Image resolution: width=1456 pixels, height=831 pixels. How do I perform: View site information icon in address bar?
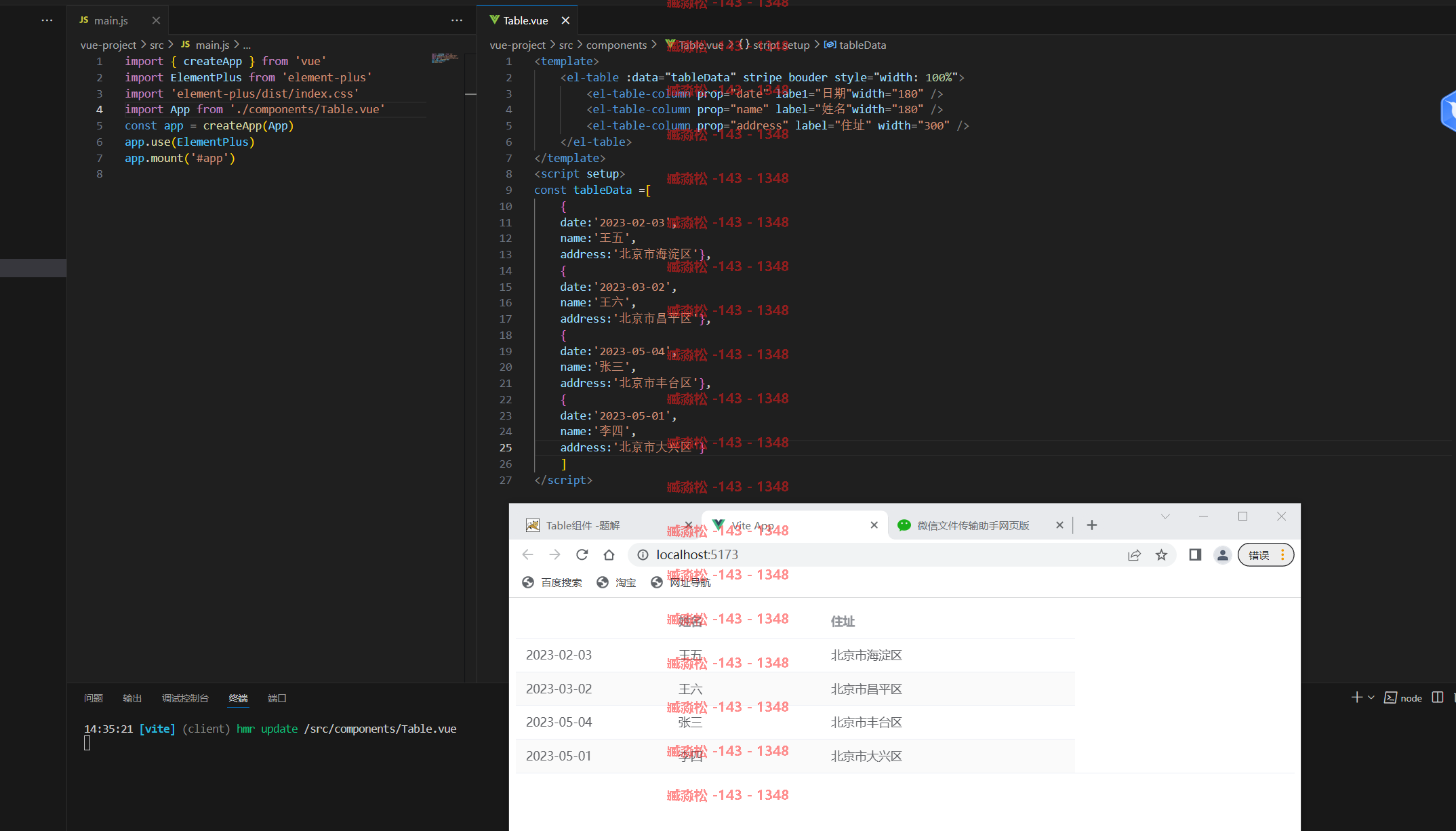tap(643, 555)
